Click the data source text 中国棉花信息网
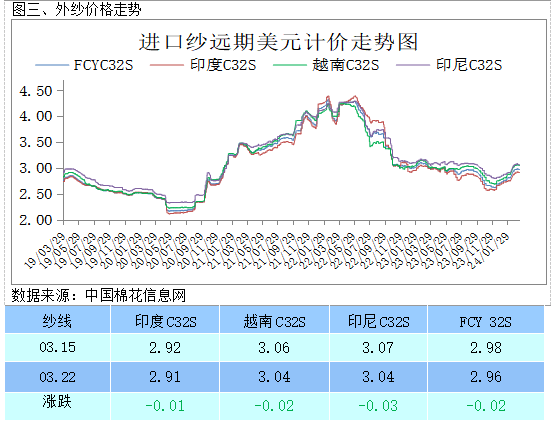 (x=135, y=295)
